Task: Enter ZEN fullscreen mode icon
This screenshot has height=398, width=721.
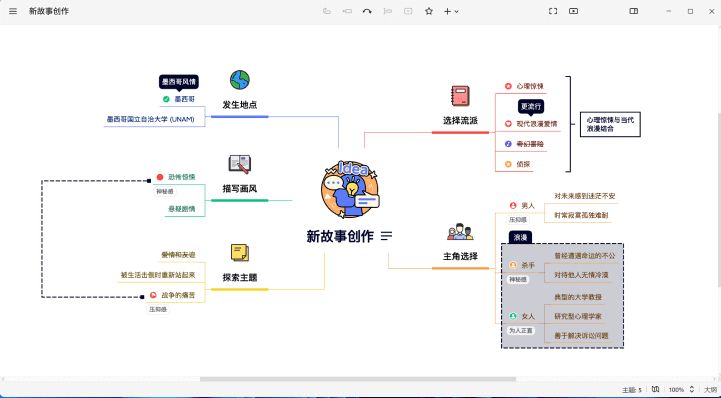Action: coord(553,11)
